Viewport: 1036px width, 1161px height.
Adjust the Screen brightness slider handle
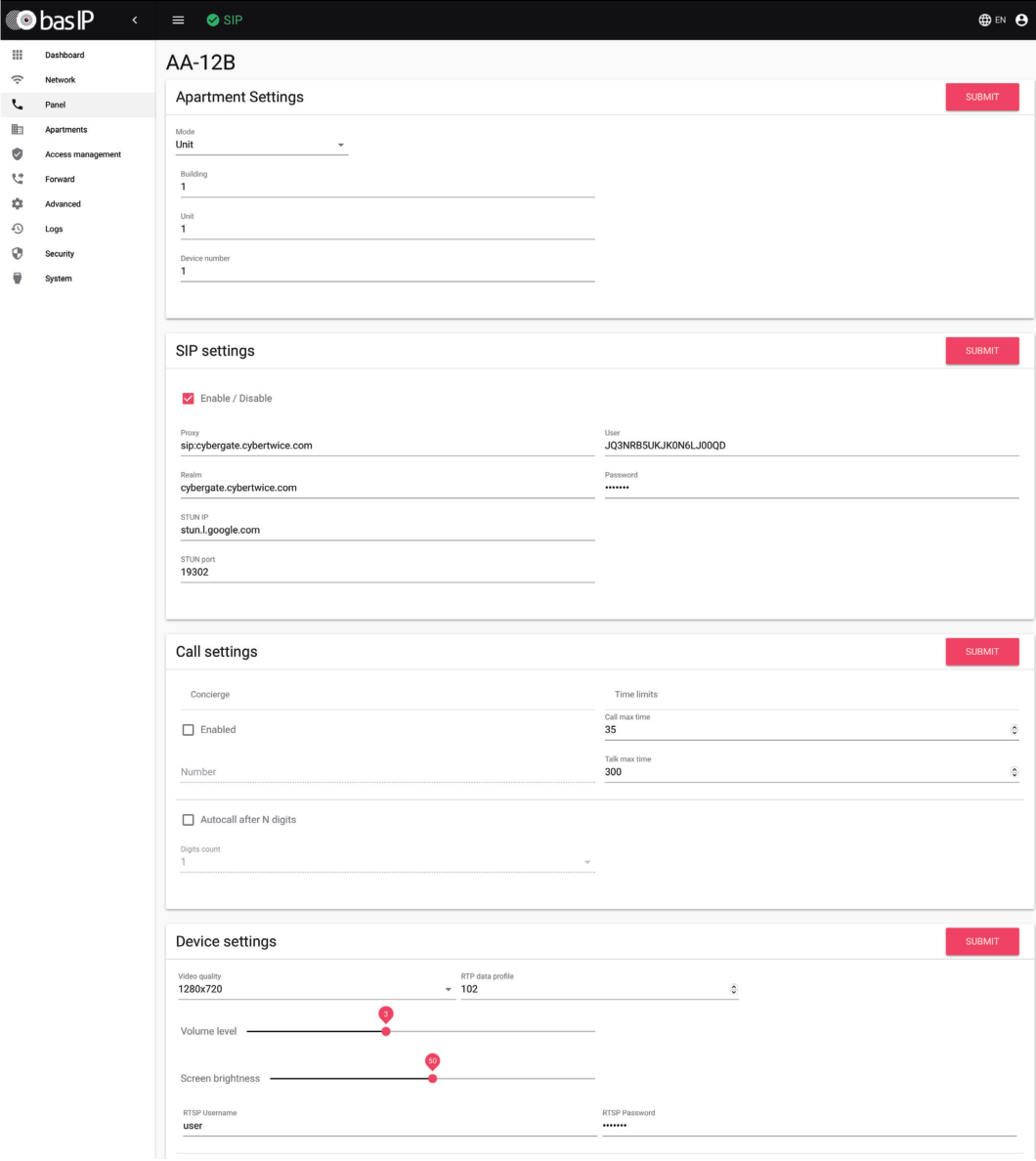point(432,1078)
